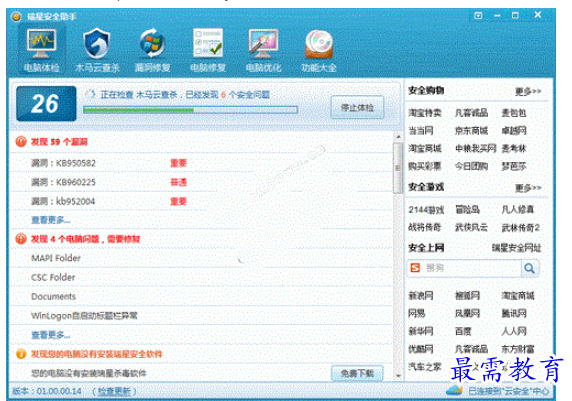
Task: Open the 梦芭莎 link
Action: [514, 166]
